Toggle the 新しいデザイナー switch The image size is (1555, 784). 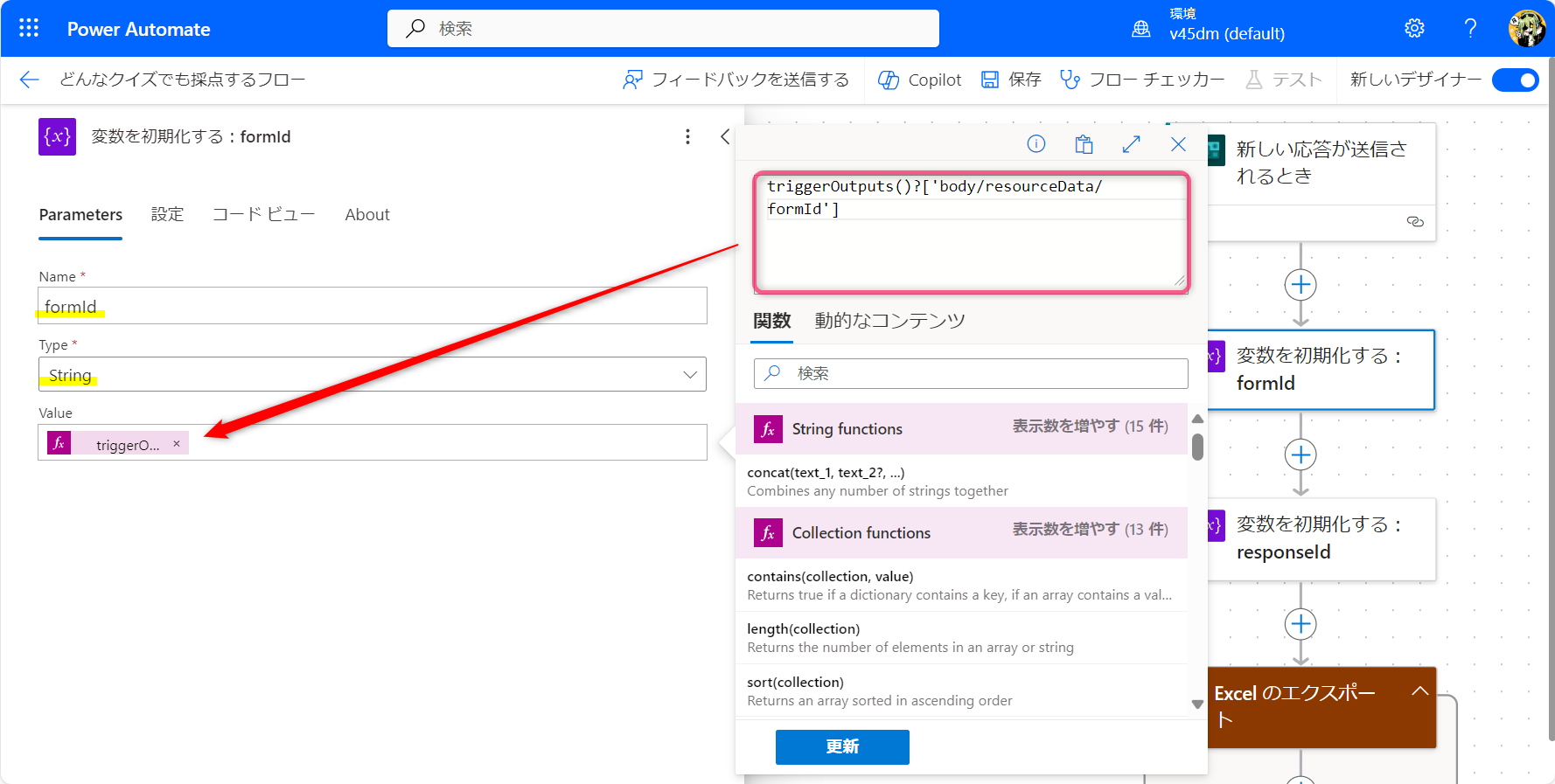coord(1515,80)
